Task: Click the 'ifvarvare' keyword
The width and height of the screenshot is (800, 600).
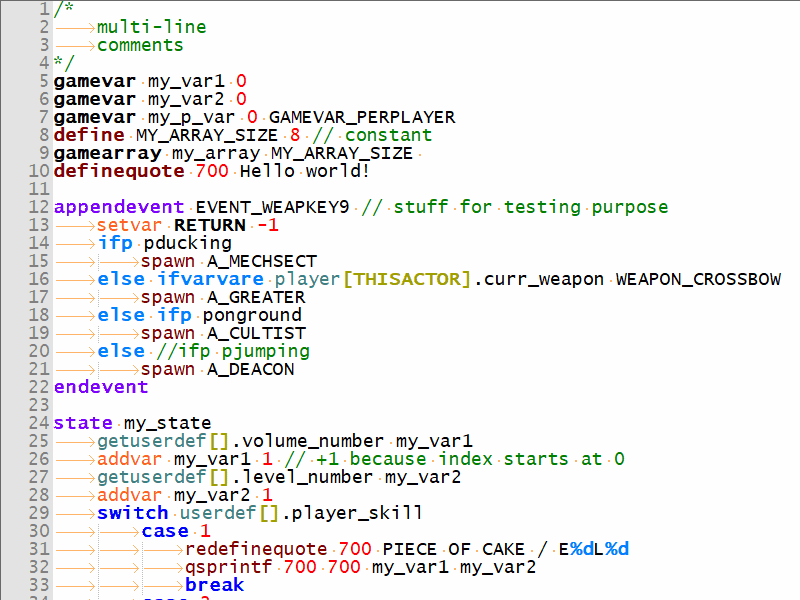Action: pyautogui.click(x=210, y=279)
